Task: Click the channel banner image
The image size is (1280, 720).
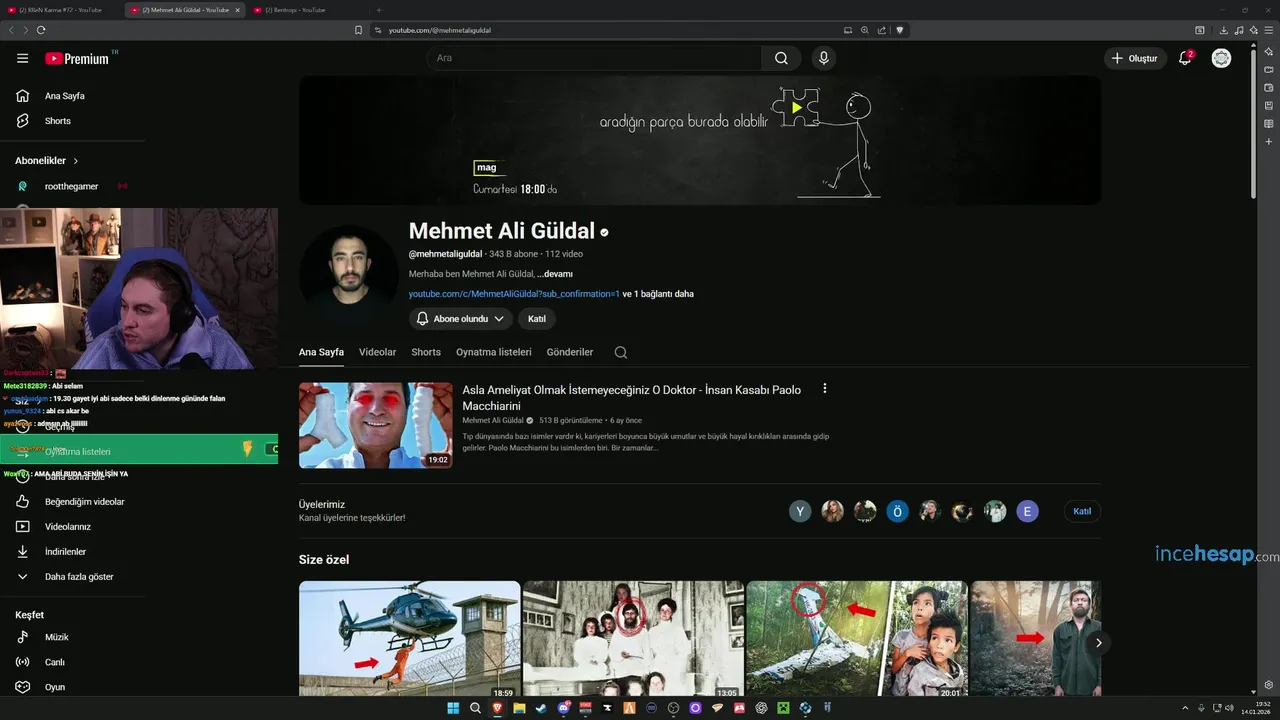Action: tap(700, 140)
